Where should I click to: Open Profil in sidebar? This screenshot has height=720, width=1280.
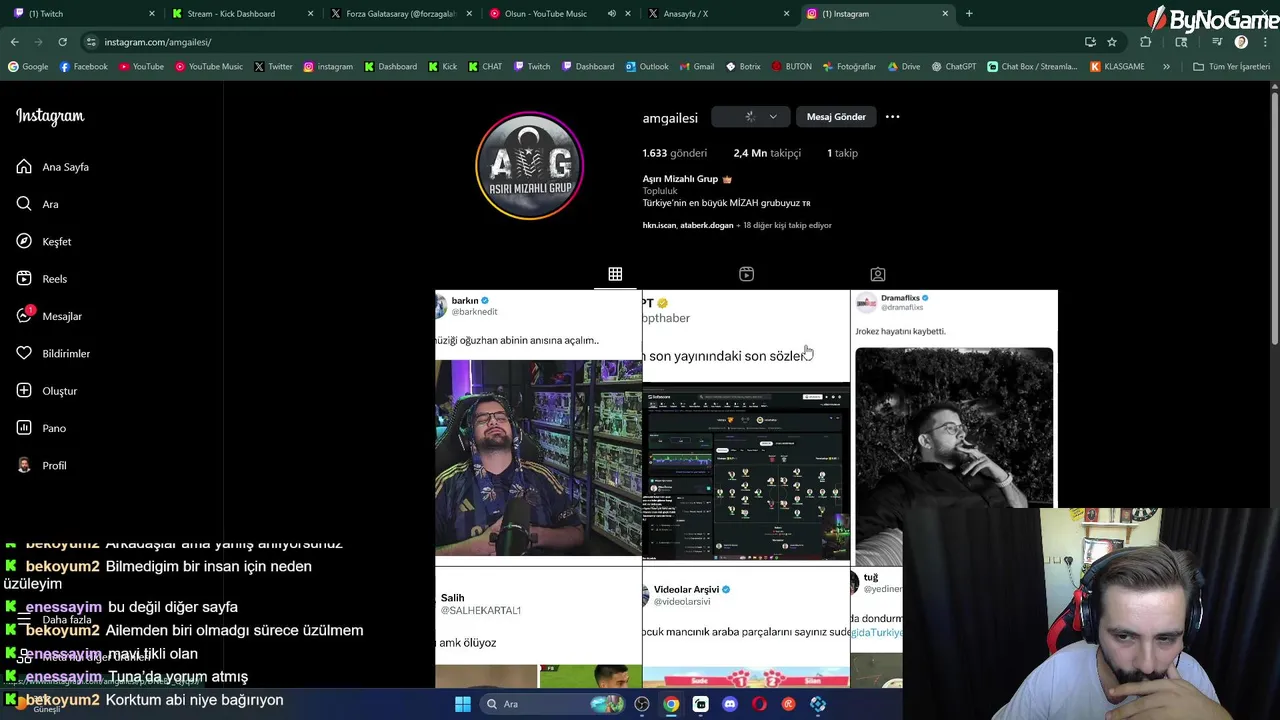pos(41,465)
